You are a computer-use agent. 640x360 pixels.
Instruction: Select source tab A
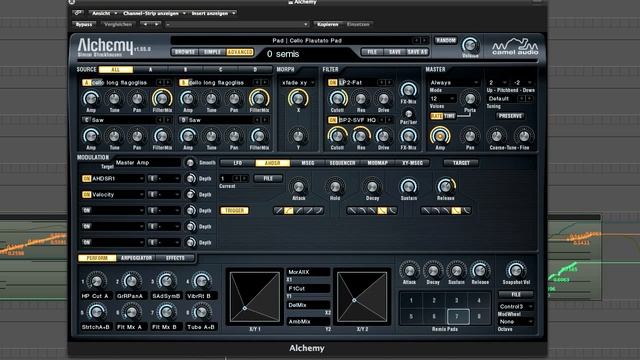tap(150, 70)
